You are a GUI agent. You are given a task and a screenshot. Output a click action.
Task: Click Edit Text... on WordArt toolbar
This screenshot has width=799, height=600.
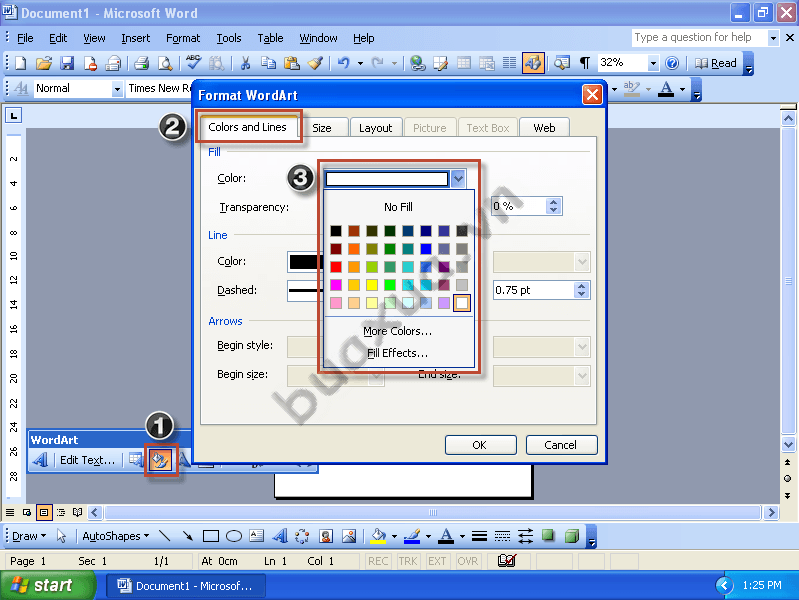click(x=87, y=460)
